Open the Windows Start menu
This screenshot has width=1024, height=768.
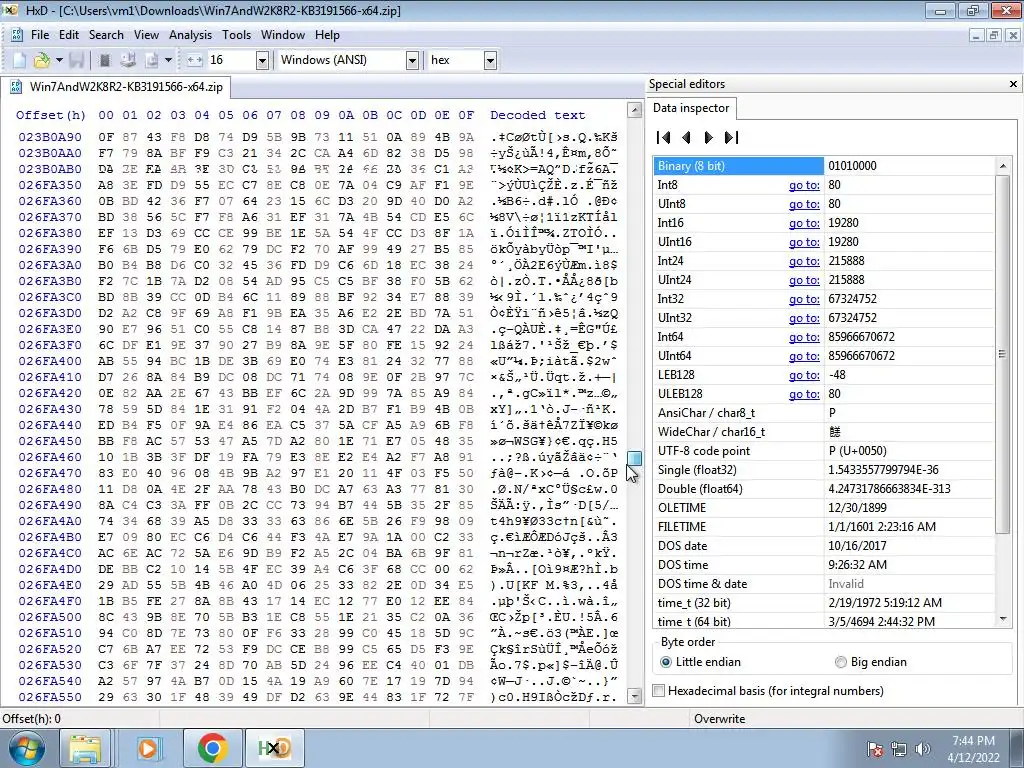click(27, 748)
